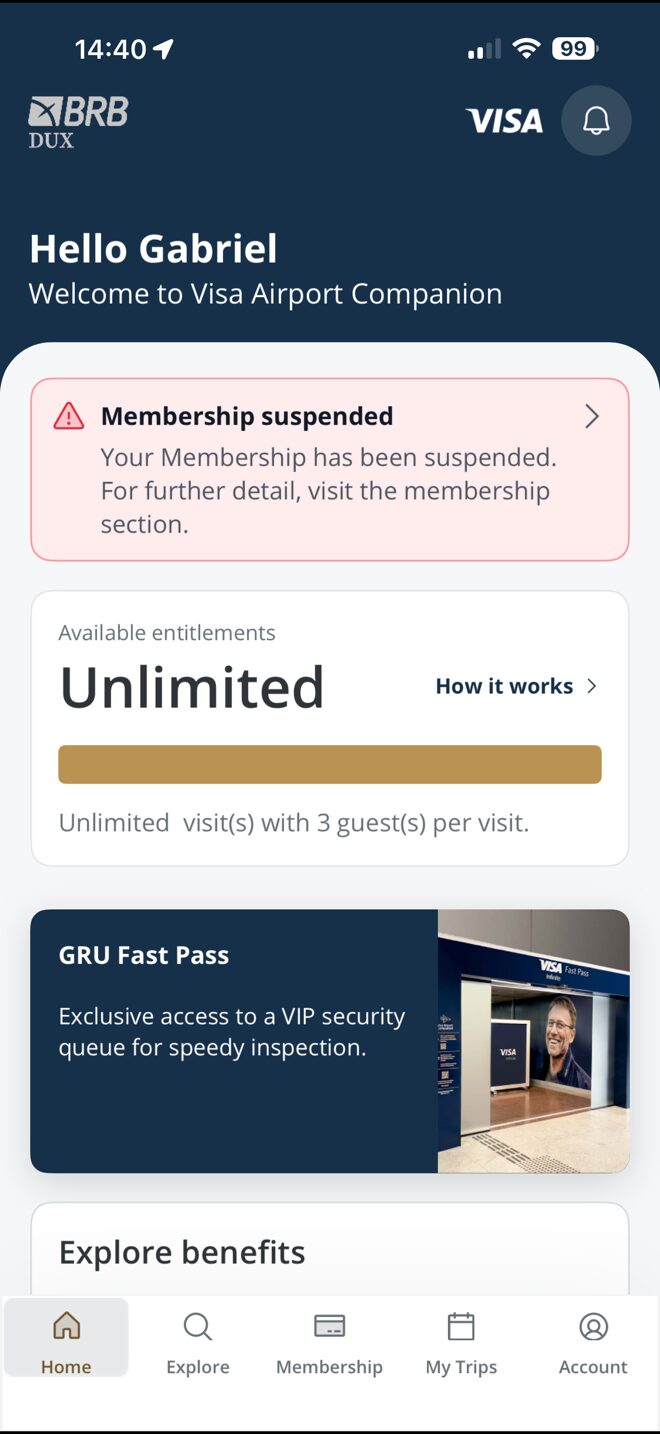The image size is (660, 1434).
Task: Tap the Membership card icon
Action: coord(329,1326)
